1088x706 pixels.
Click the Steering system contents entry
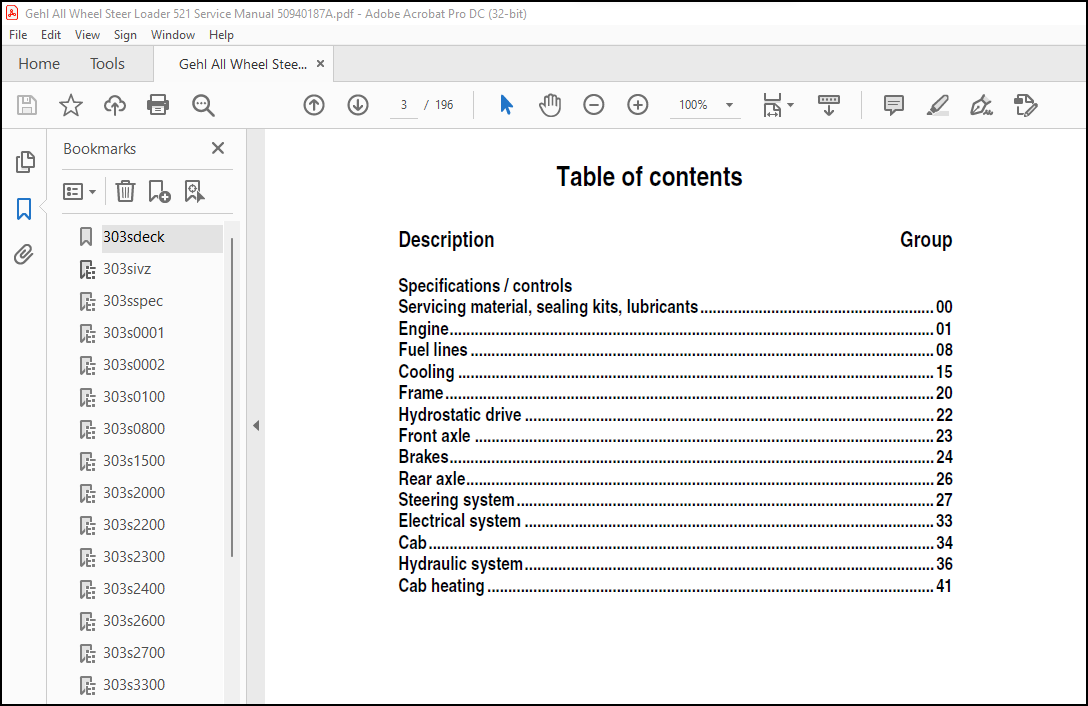[x=675, y=500]
